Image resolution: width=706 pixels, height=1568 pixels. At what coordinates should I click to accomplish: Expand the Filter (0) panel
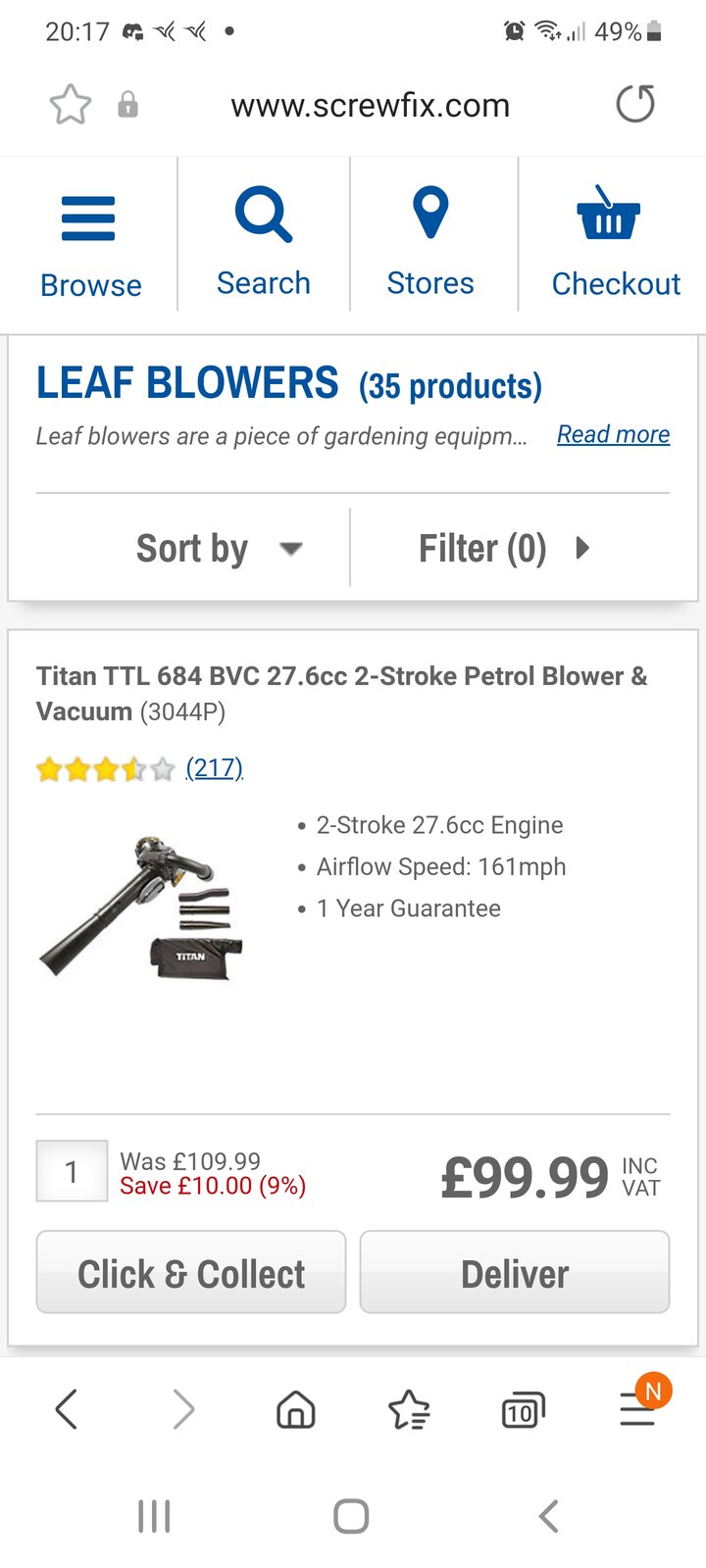504,548
